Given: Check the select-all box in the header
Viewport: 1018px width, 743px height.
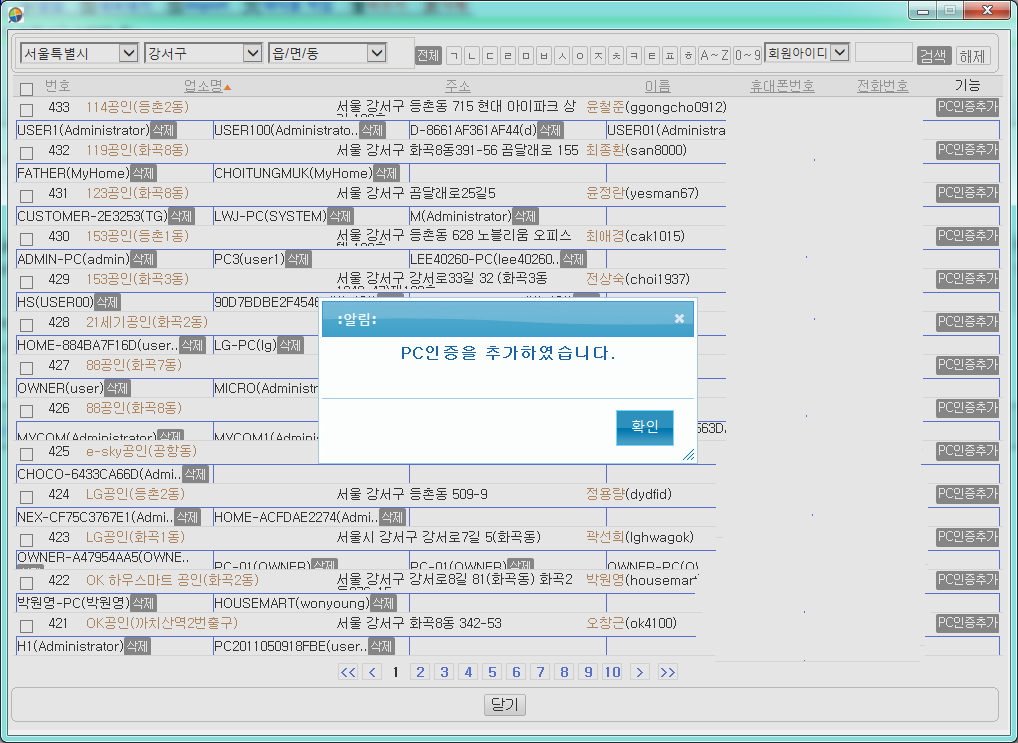Looking at the screenshot, I should (x=27, y=88).
